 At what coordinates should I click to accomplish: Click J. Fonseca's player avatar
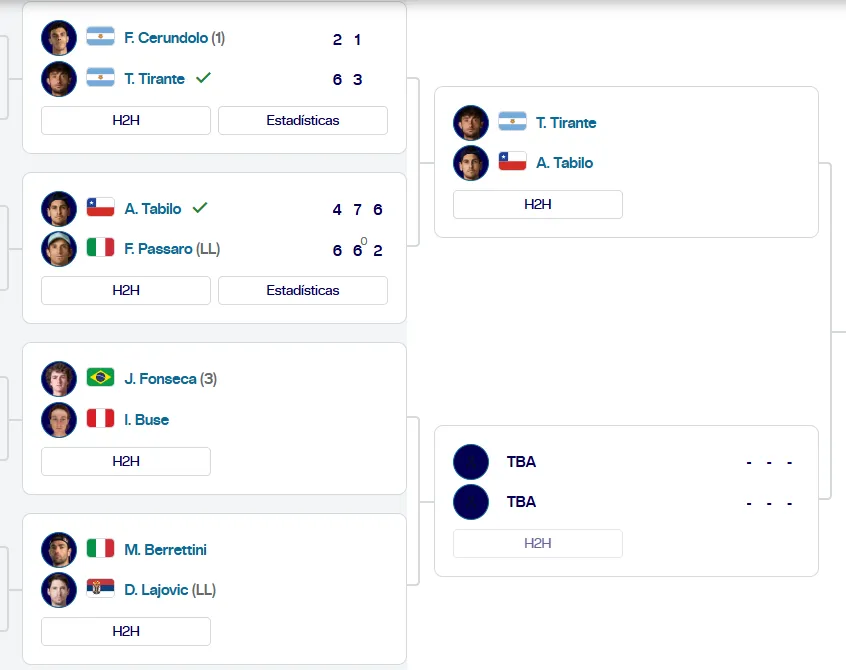click(x=59, y=379)
